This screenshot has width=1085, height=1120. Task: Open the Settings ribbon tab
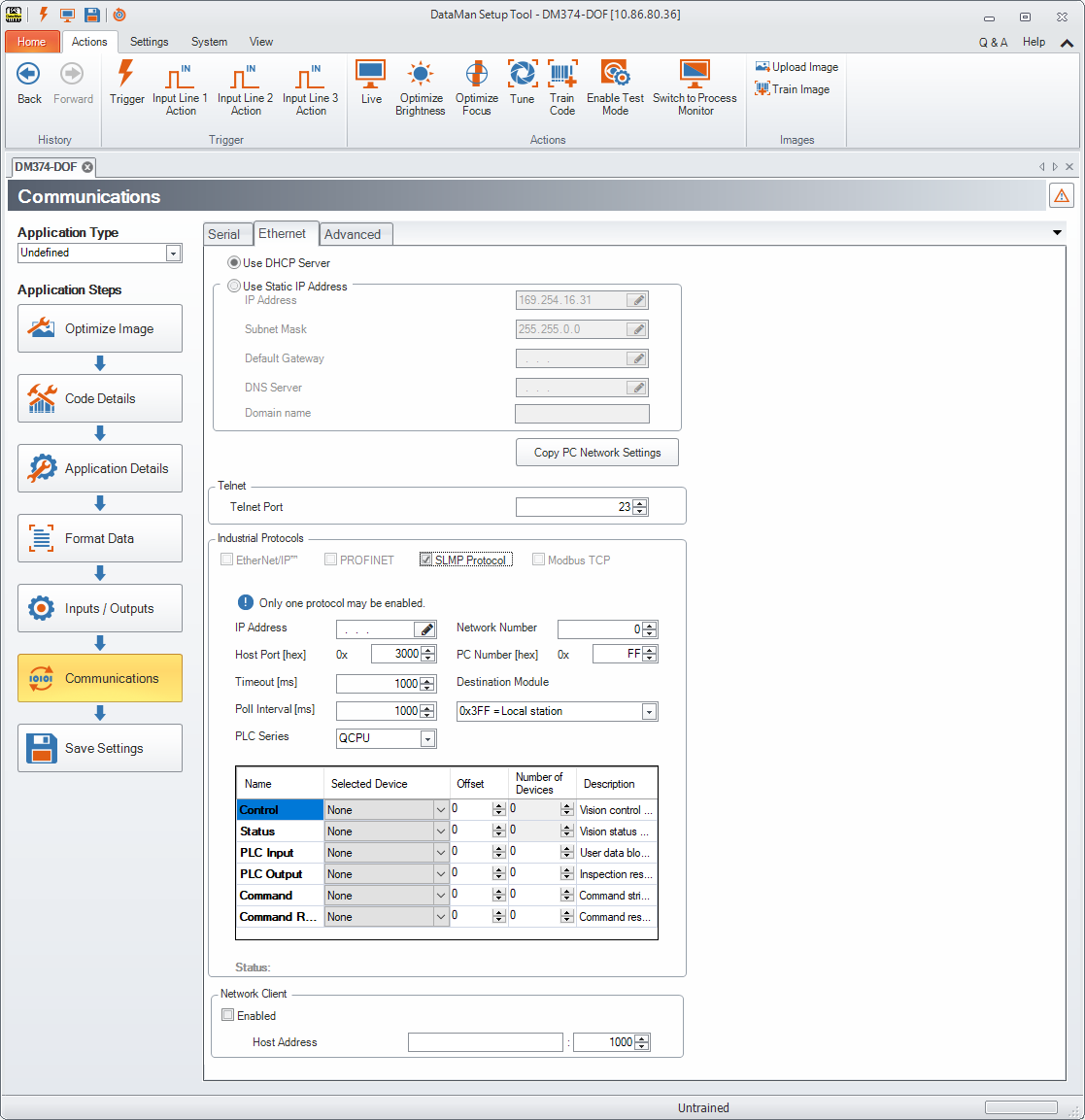(149, 42)
